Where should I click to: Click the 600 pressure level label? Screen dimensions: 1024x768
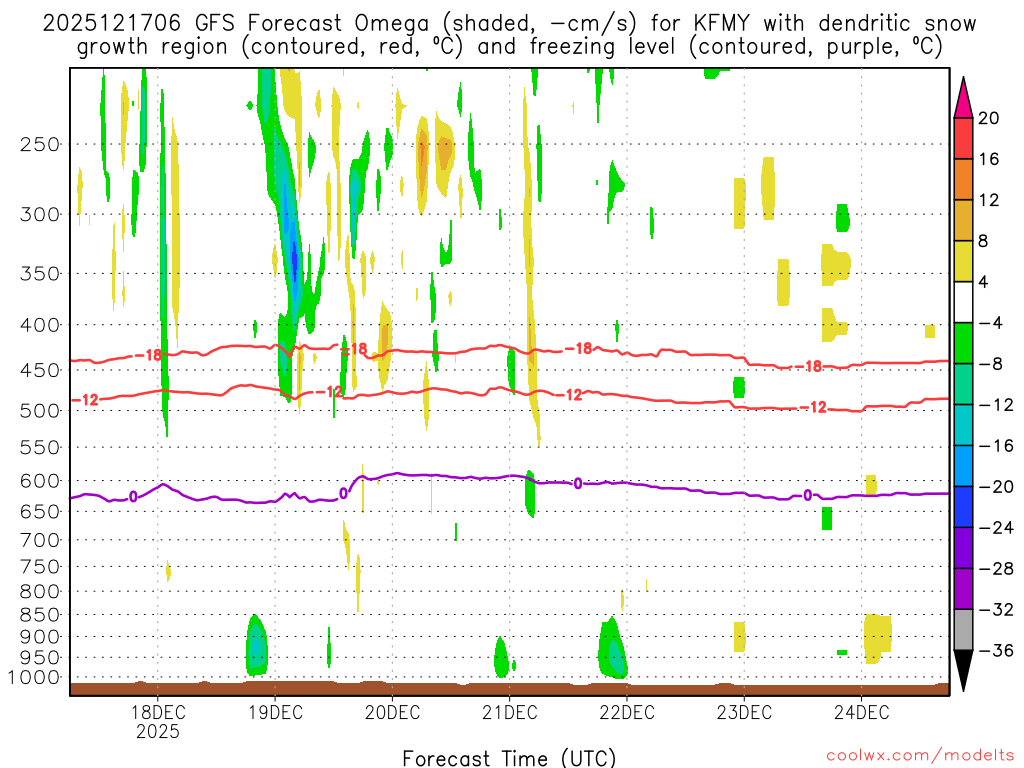39,481
